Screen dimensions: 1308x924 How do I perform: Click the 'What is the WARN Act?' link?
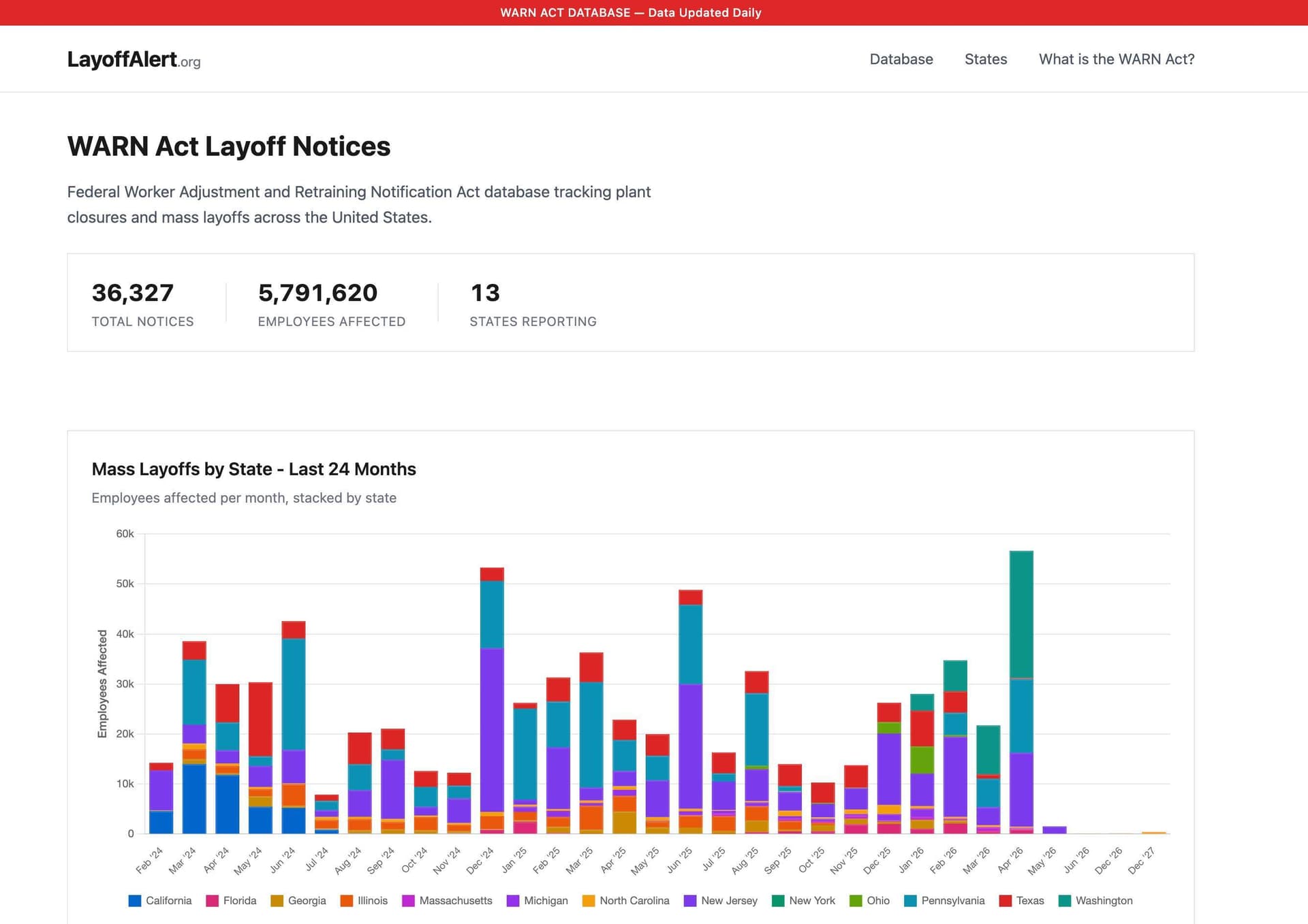(1116, 59)
